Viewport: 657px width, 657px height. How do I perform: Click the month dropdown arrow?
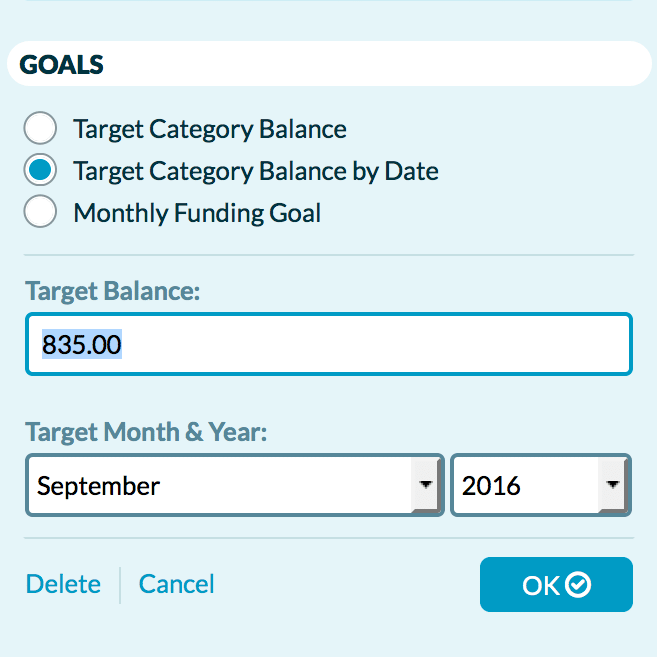point(426,485)
